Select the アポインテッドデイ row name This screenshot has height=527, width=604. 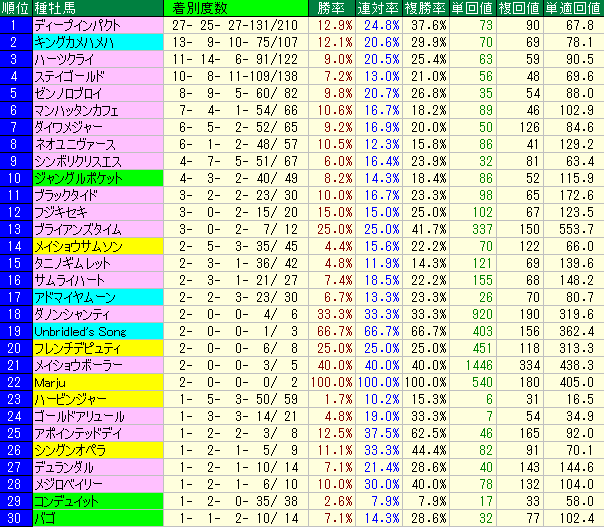[x=77, y=433]
